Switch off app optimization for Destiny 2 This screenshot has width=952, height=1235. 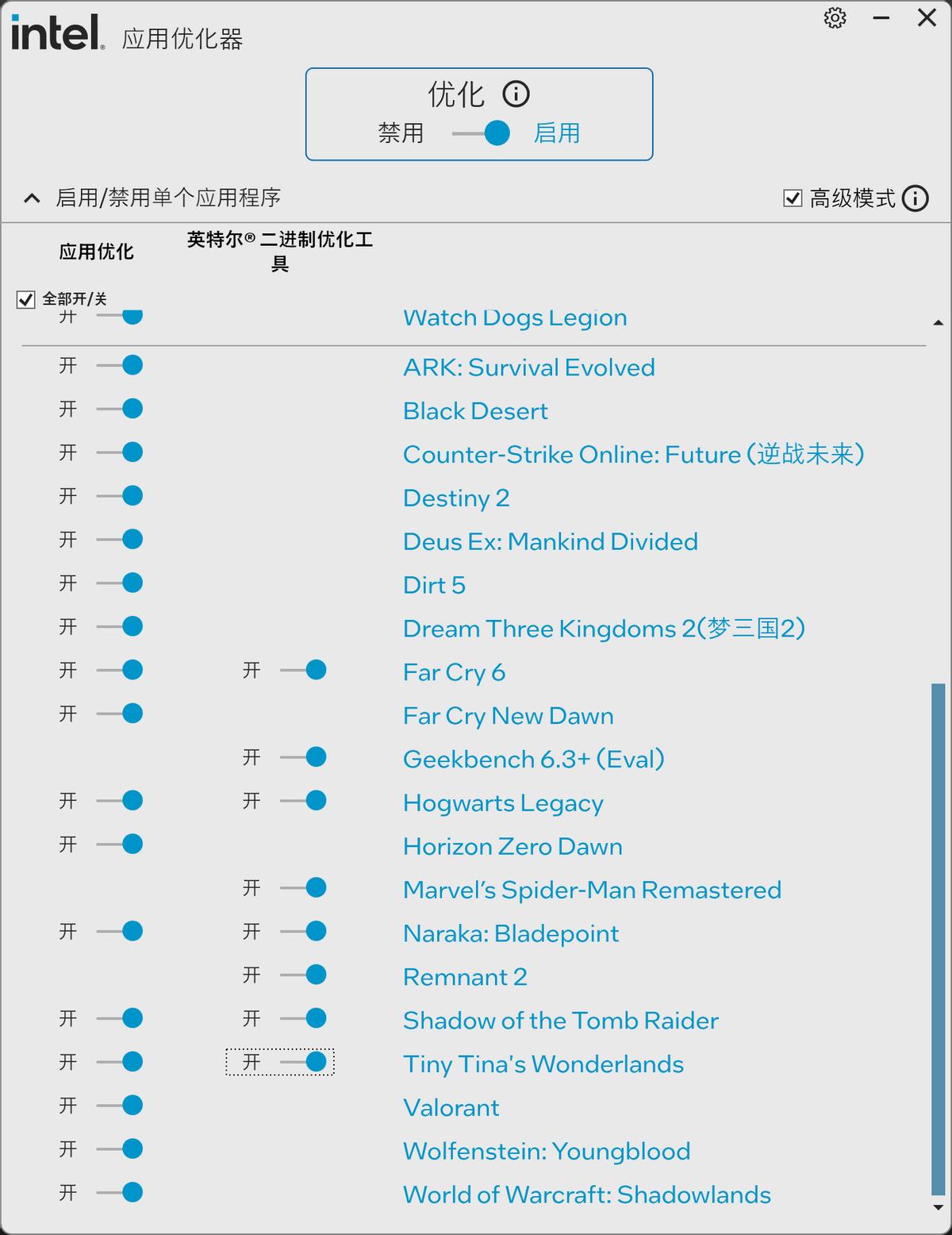point(120,496)
